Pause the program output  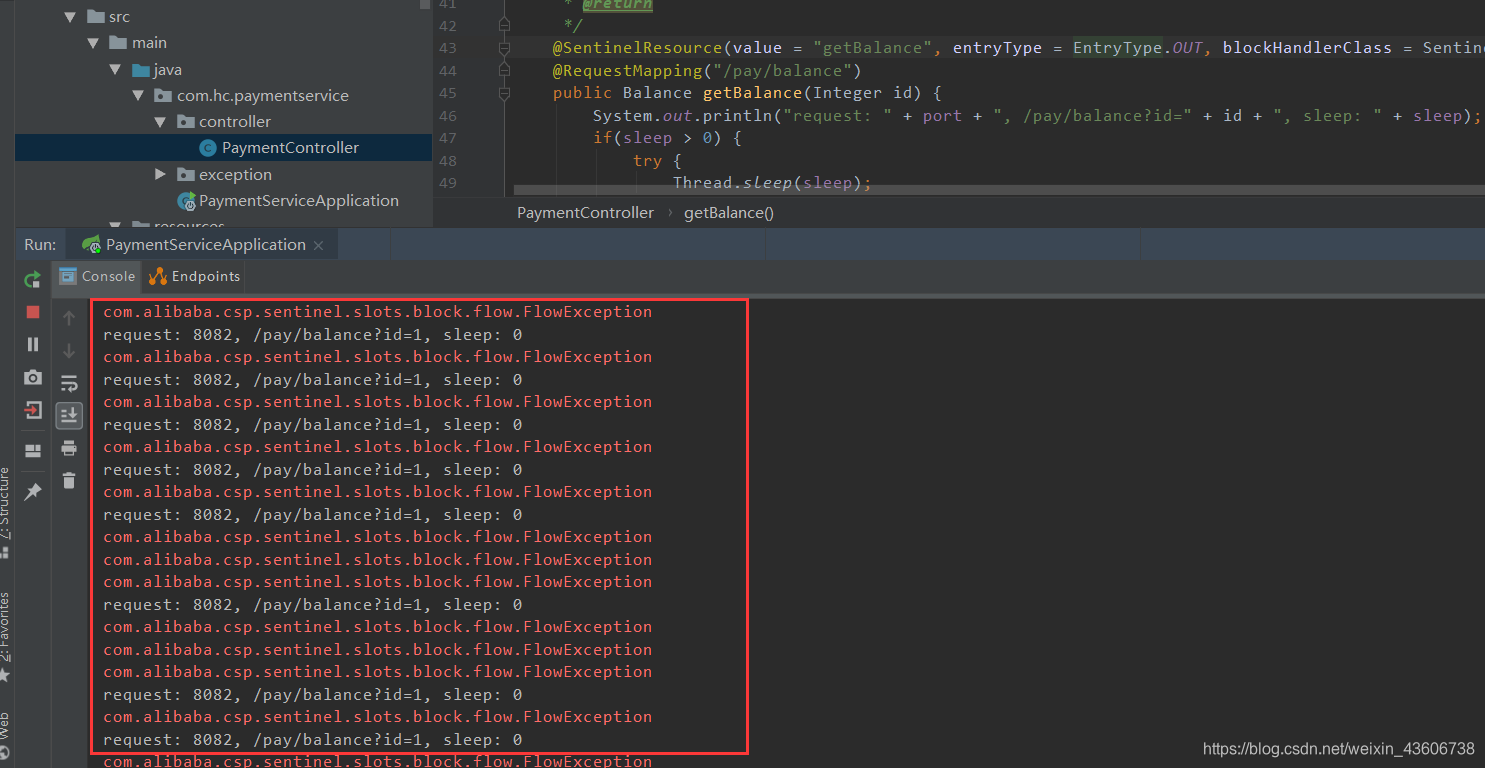pyautogui.click(x=33, y=344)
